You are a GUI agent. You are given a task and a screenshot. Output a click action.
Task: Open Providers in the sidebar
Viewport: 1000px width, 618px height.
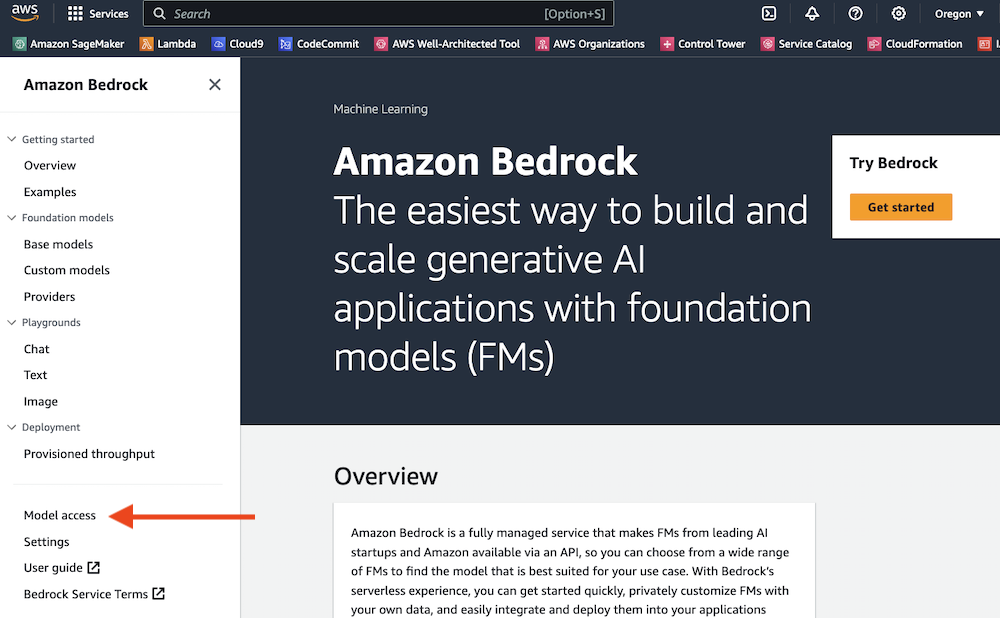point(49,297)
